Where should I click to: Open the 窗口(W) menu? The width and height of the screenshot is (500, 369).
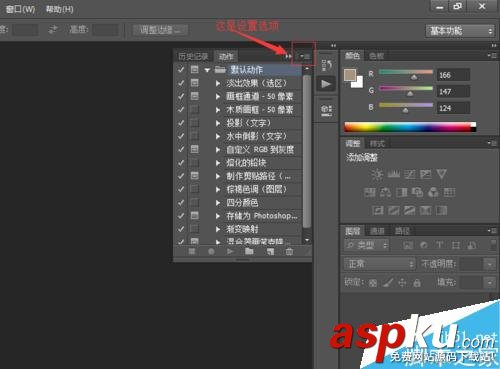(20, 9)
